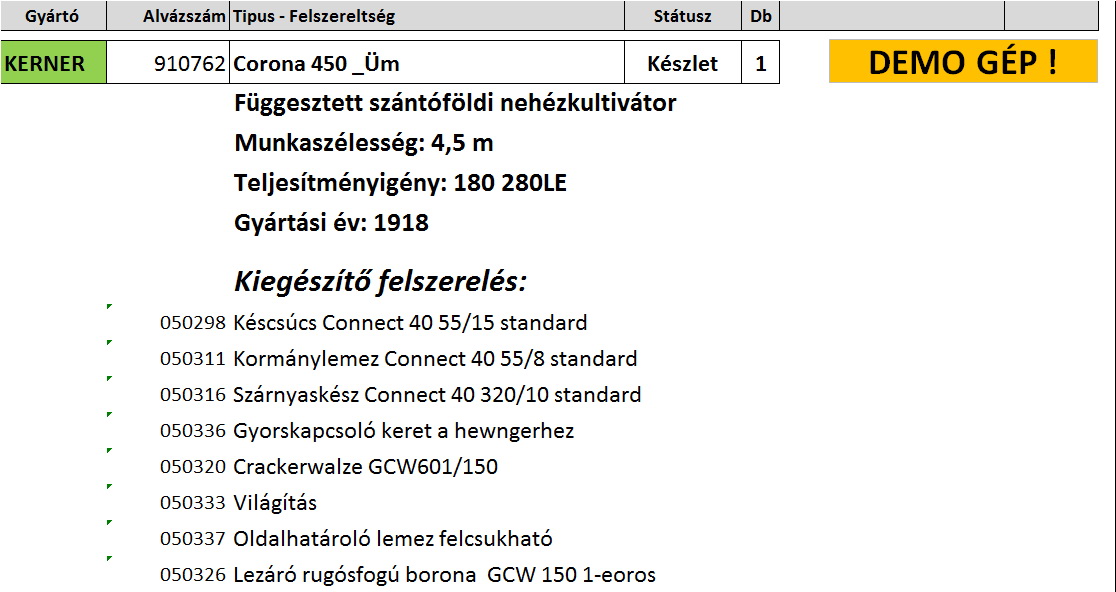Screen dimensions: 1116x592
Task: Select the Világítás entry
Action: 275,504
